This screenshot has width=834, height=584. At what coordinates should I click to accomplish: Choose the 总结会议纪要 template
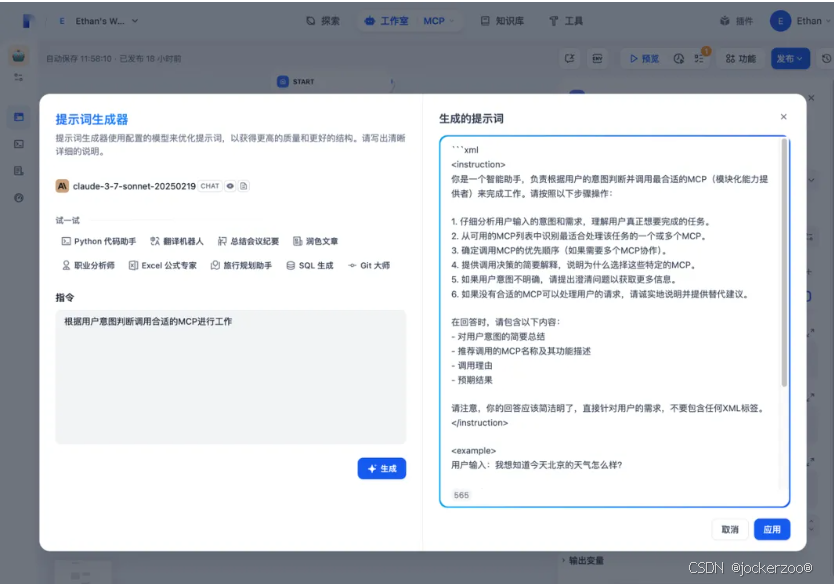[248, 241]
